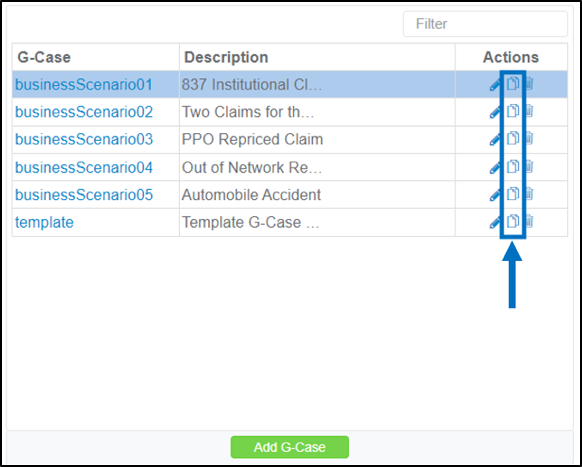Click the green Add G-Case button
The width and height of the screenshot is (582, 467).
(x=290, y=447)
